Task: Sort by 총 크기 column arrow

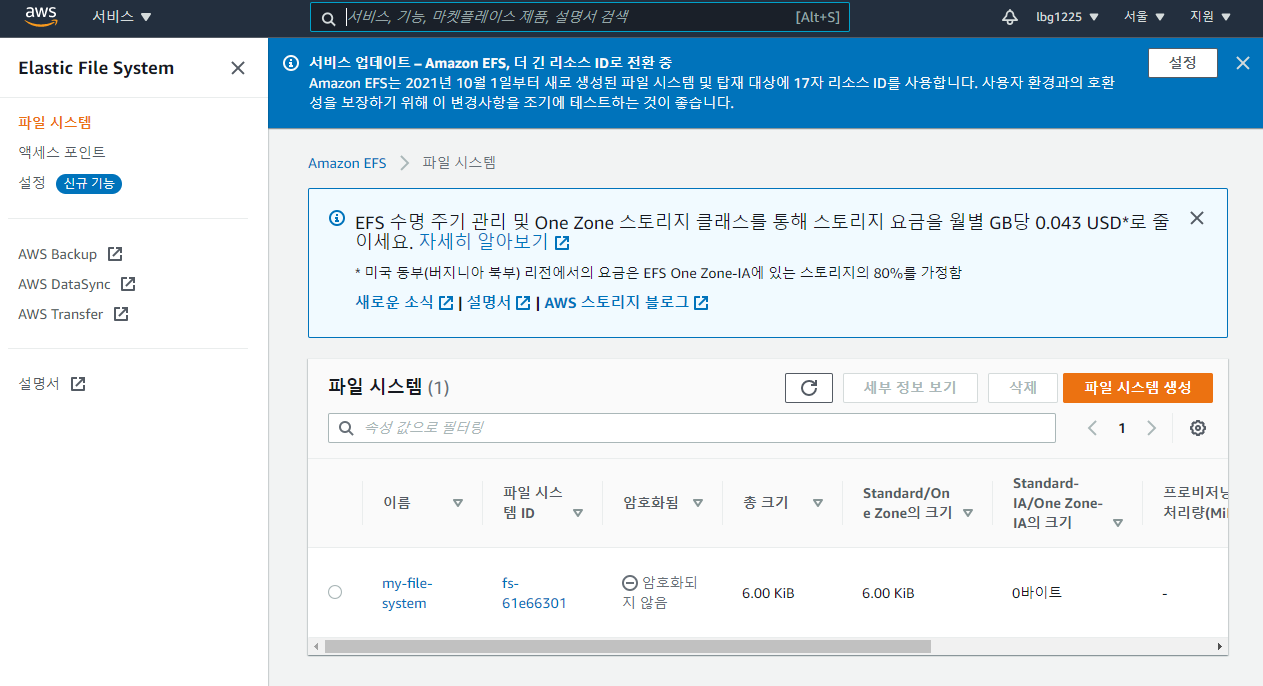Action: 818,503
